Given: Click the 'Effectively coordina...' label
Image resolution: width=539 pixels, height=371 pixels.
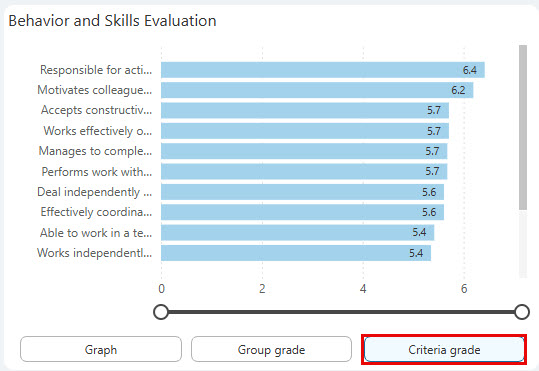Looking at the screenshot, I should 96,212.
